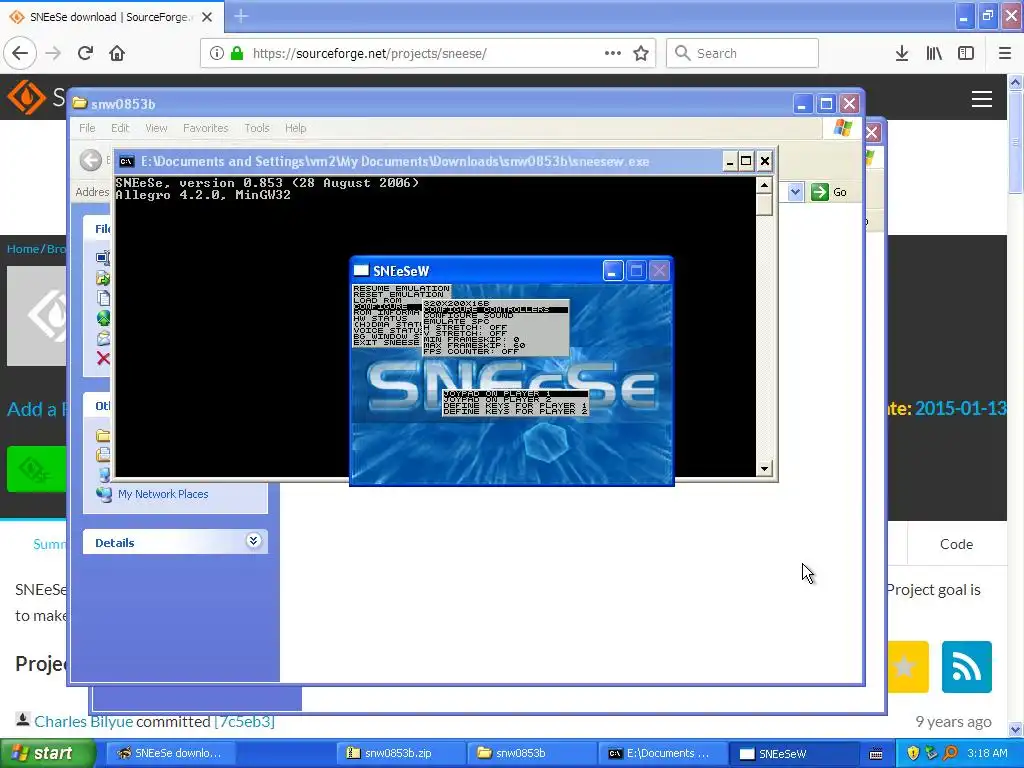Screen dimensions: 1024x768
Task: Switch to E:\Documents console taskbar item
Action: pyautogui.click(x=661, y=754)
